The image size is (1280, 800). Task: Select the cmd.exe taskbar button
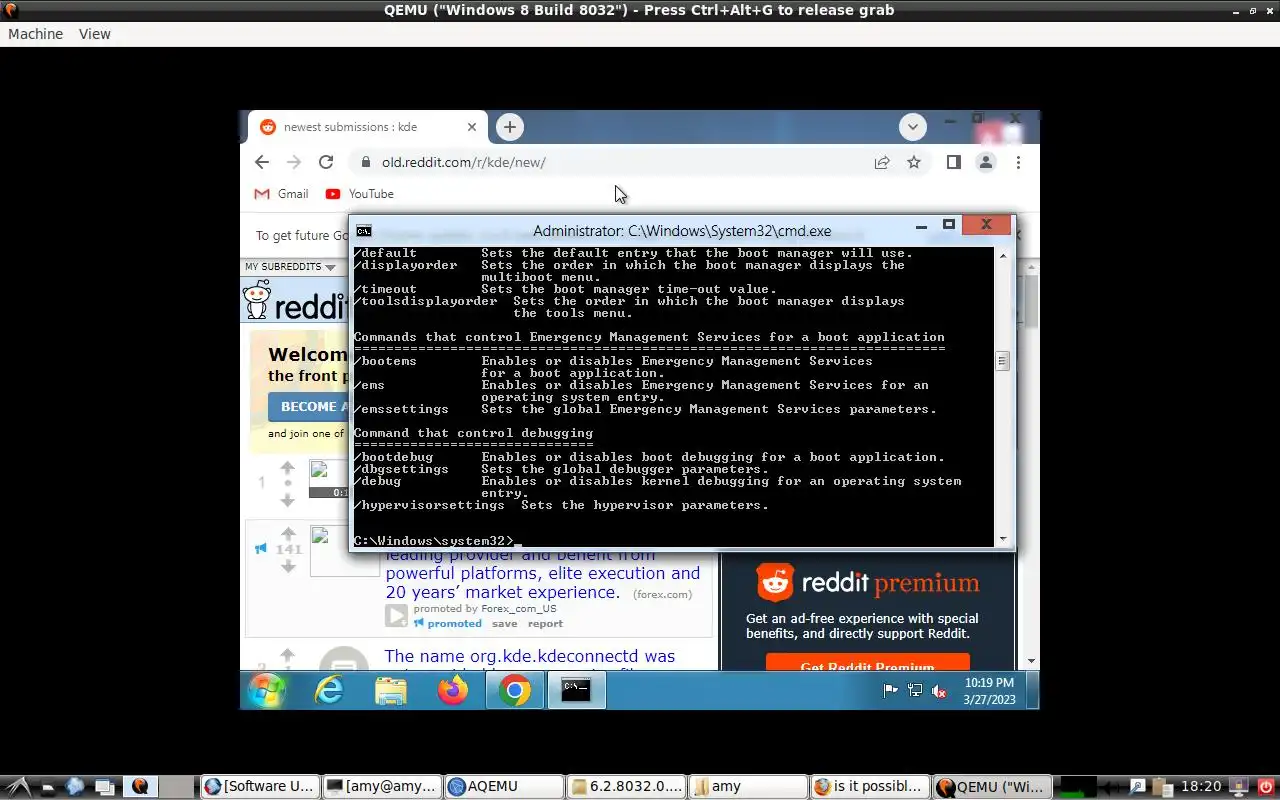pos(576,690)
